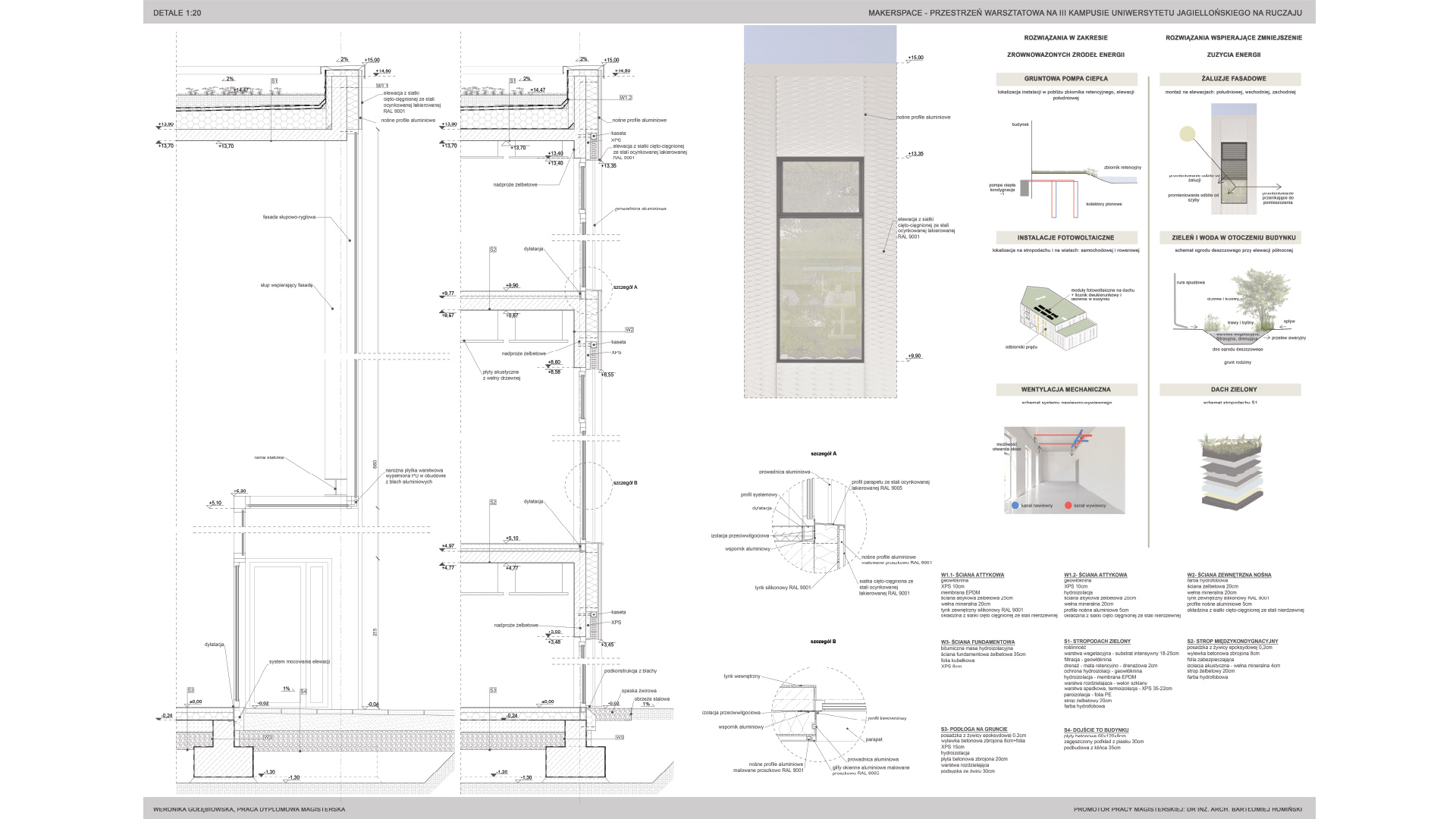1456x819 pixels.
Task: Click the 'S1- STROPODACH ZIELONY' legend heading
Action: pos(1097,642)
